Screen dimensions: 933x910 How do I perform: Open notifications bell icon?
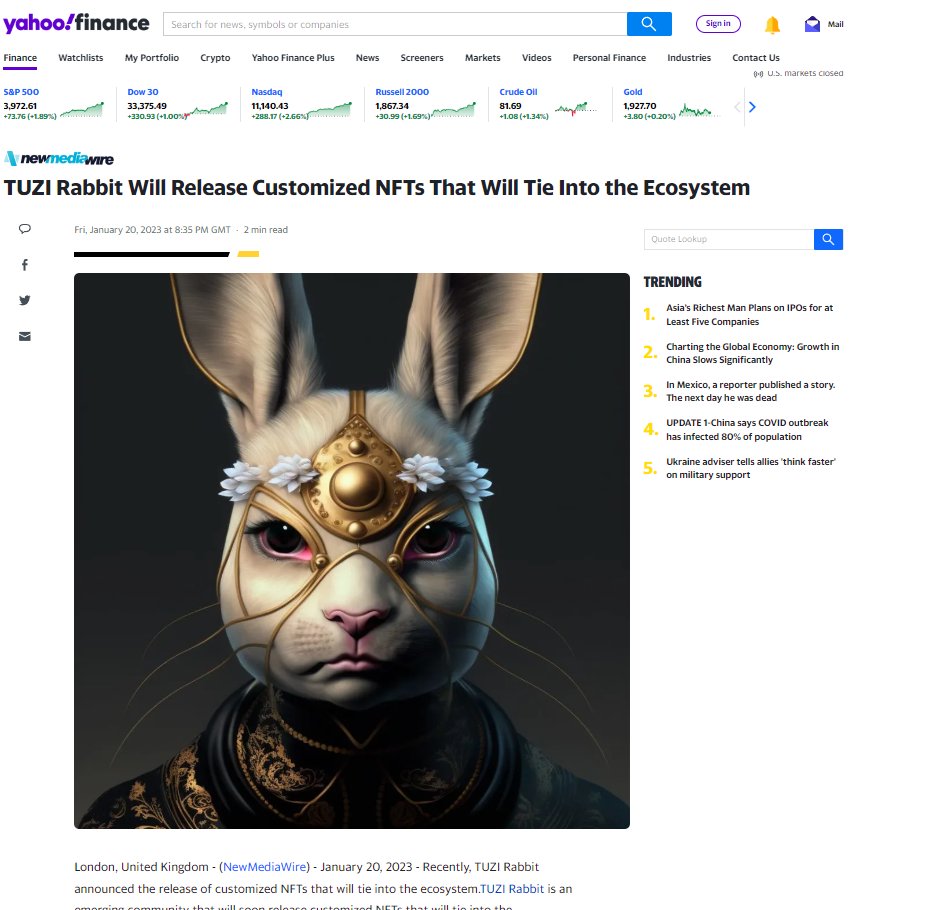tap(772, 24)
